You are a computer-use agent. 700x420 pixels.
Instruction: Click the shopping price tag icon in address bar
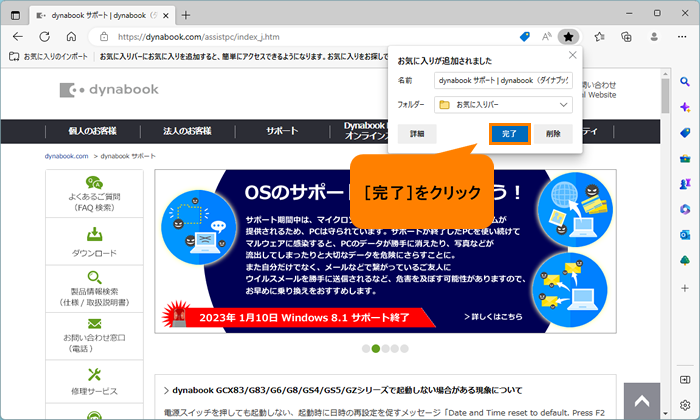(525, 37)
